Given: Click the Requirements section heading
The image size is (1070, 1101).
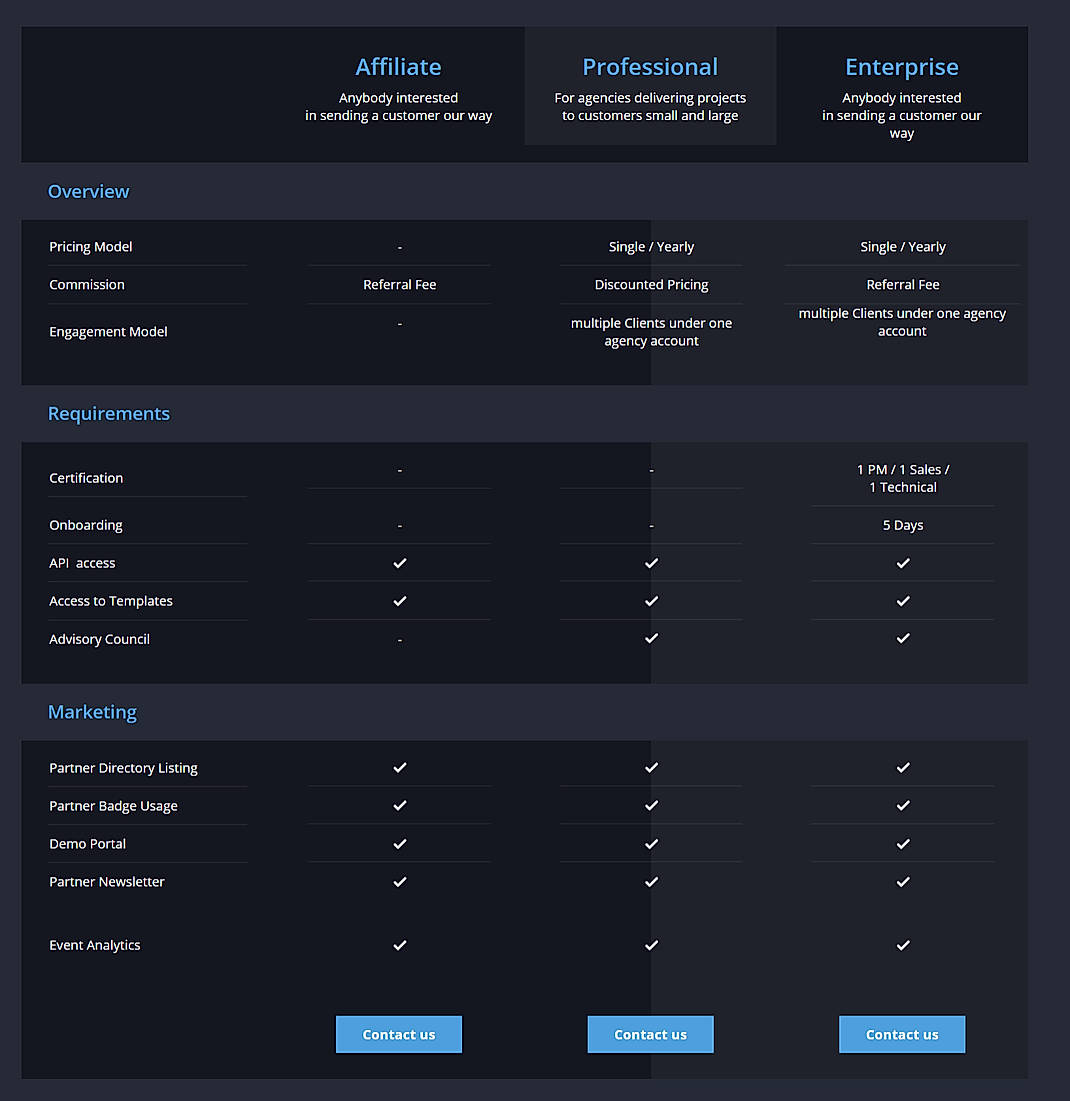Looking at the screenshot, I should (109, 414).
